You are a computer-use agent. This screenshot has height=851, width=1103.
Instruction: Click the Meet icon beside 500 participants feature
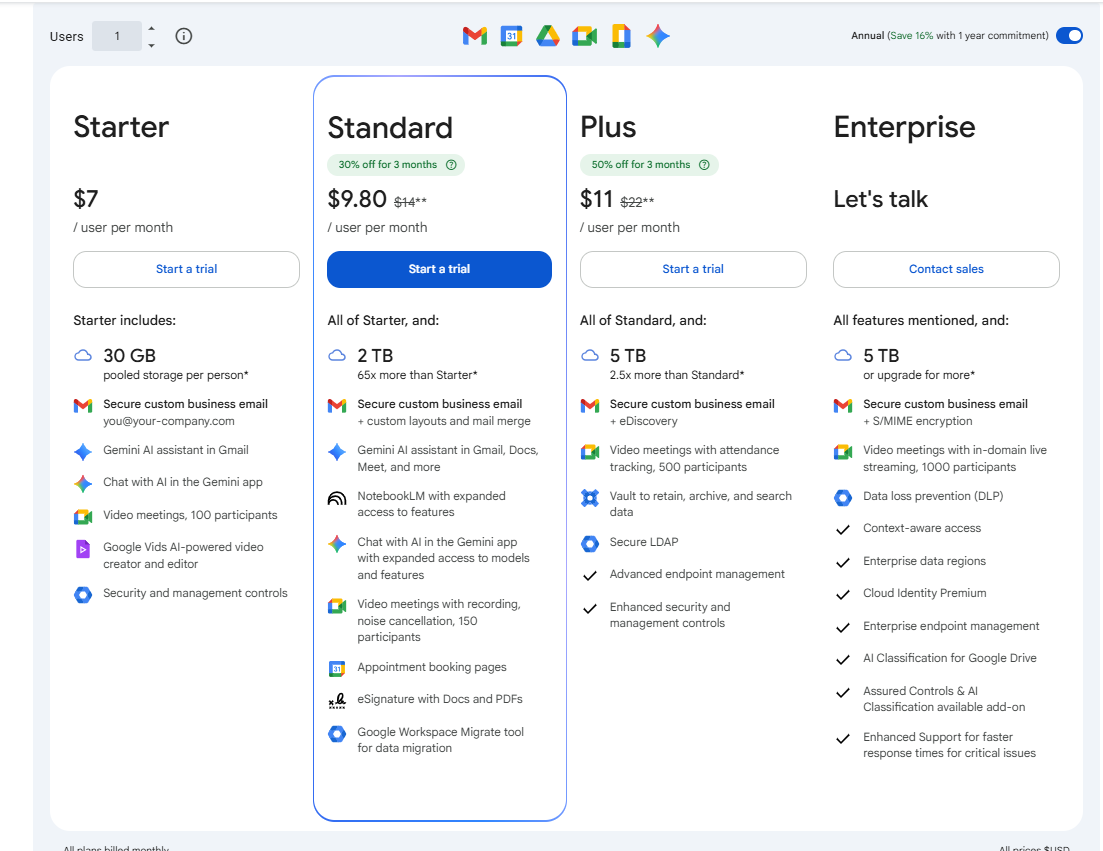(589, 452)
